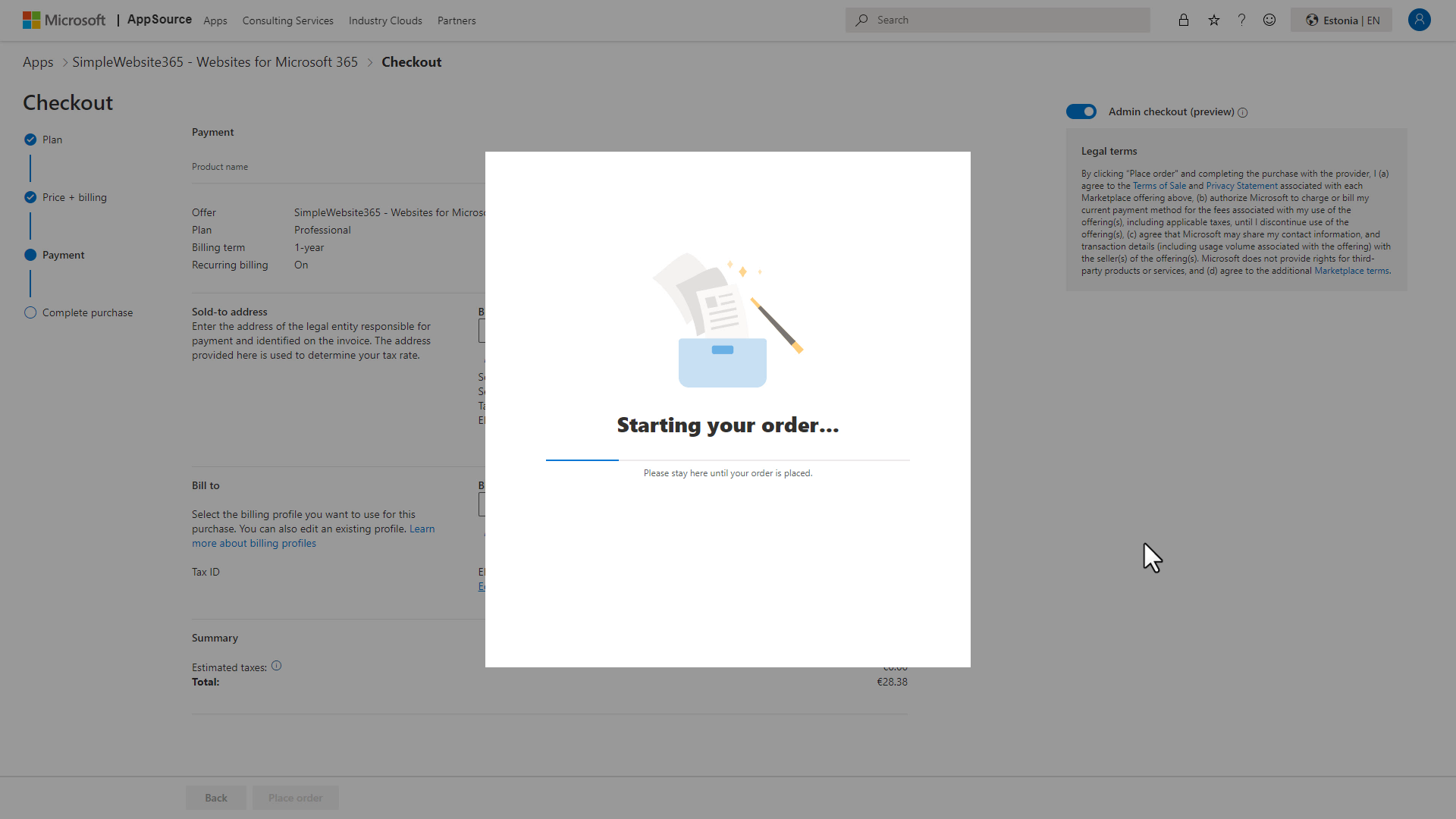Select the Price + billing step
Image resolution: width=1456 pixels, height=819 pixels.
pyautogui.click(x=65, y=197)
